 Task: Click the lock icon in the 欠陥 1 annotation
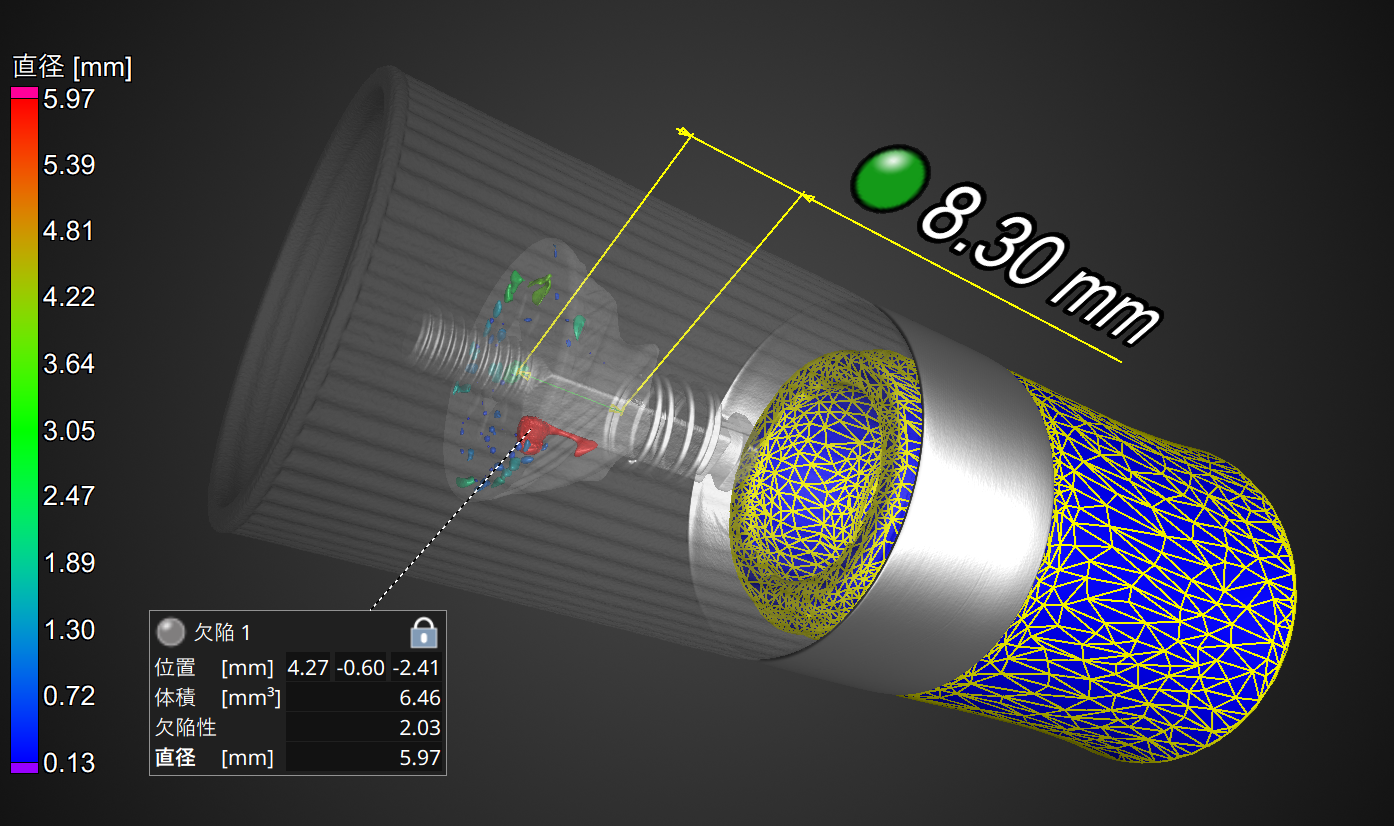(x=424, y=632)
